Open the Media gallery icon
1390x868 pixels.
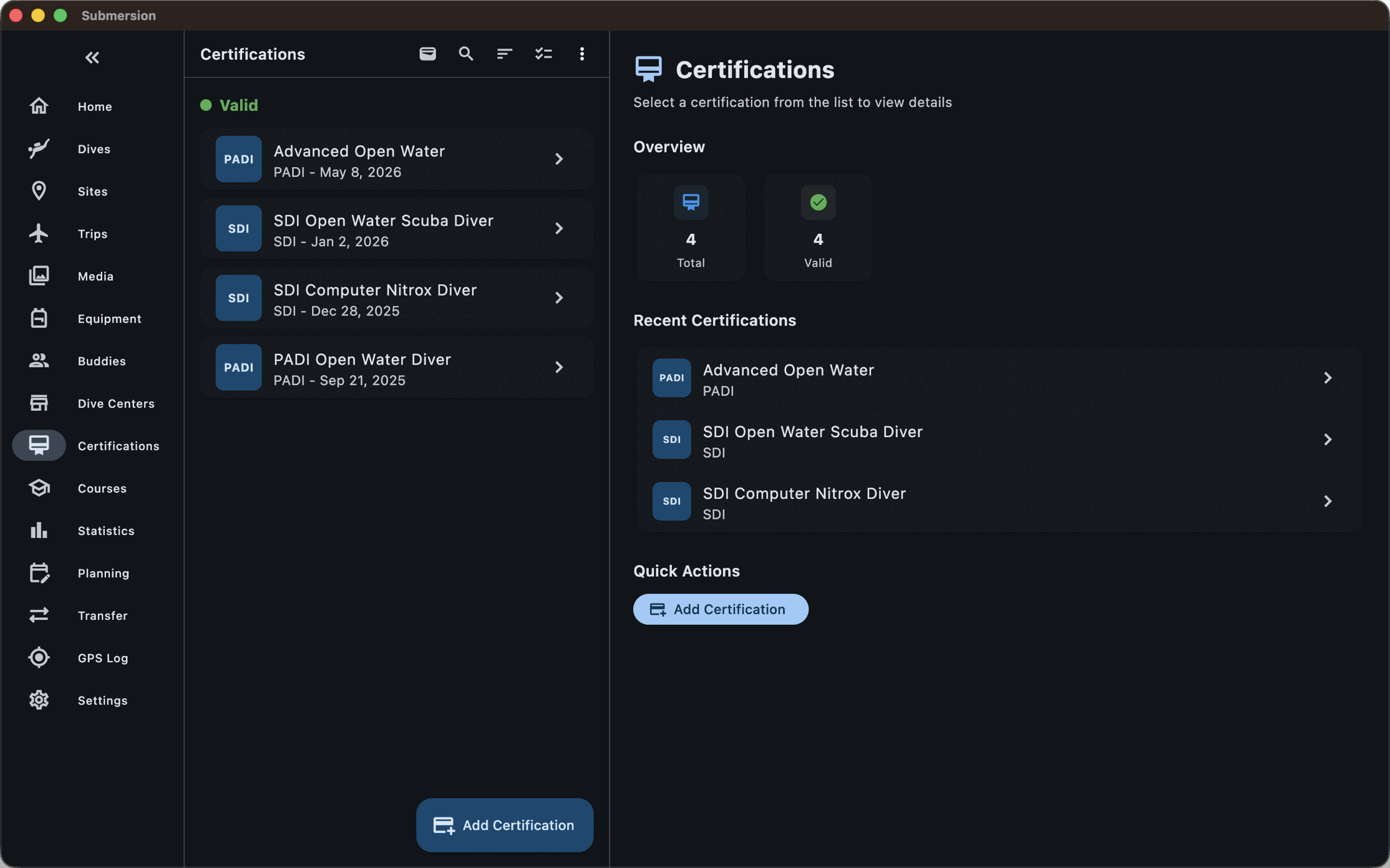point(39,276)
